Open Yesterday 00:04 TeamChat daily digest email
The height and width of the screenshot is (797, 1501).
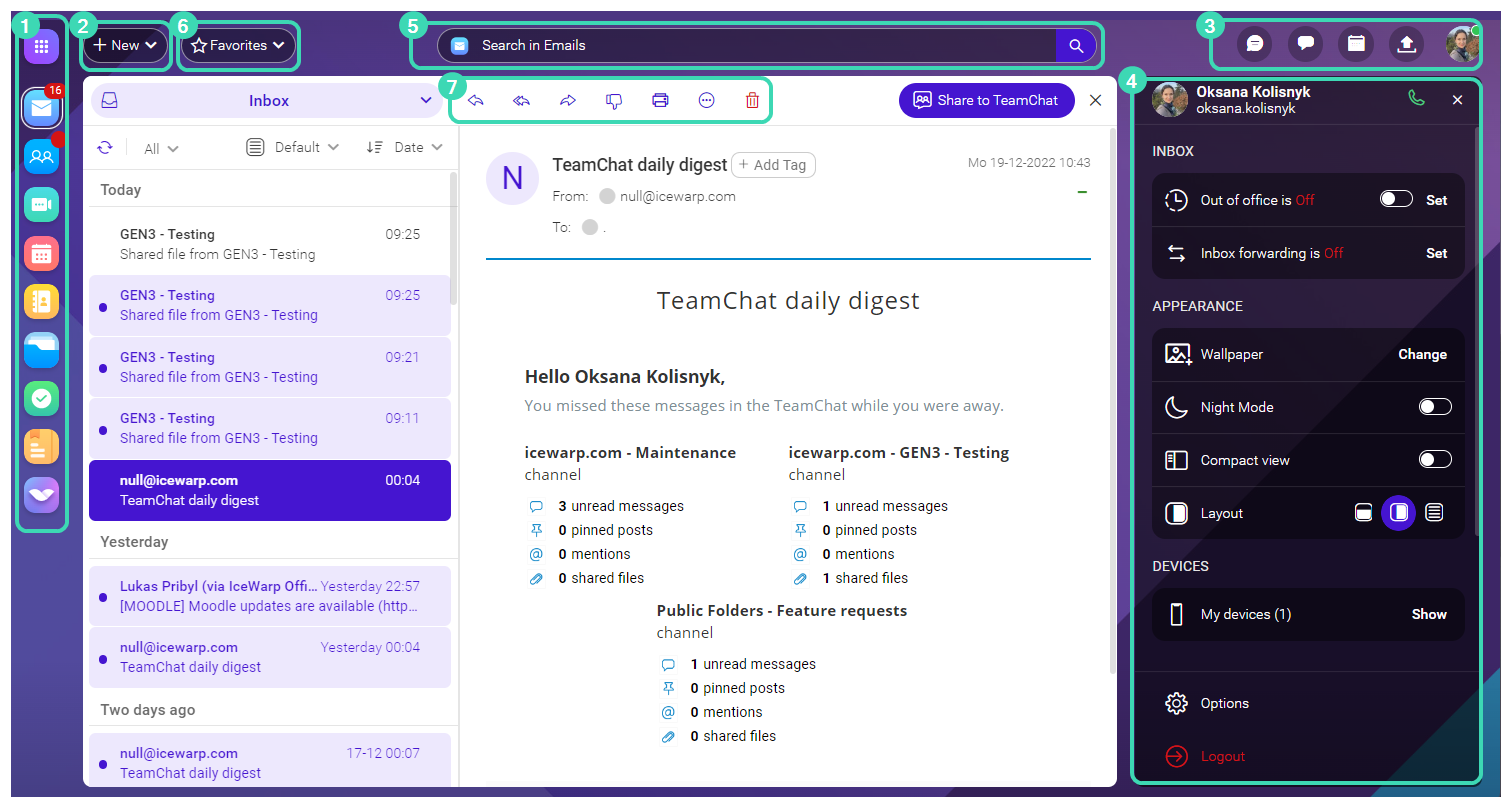[270, 657]
